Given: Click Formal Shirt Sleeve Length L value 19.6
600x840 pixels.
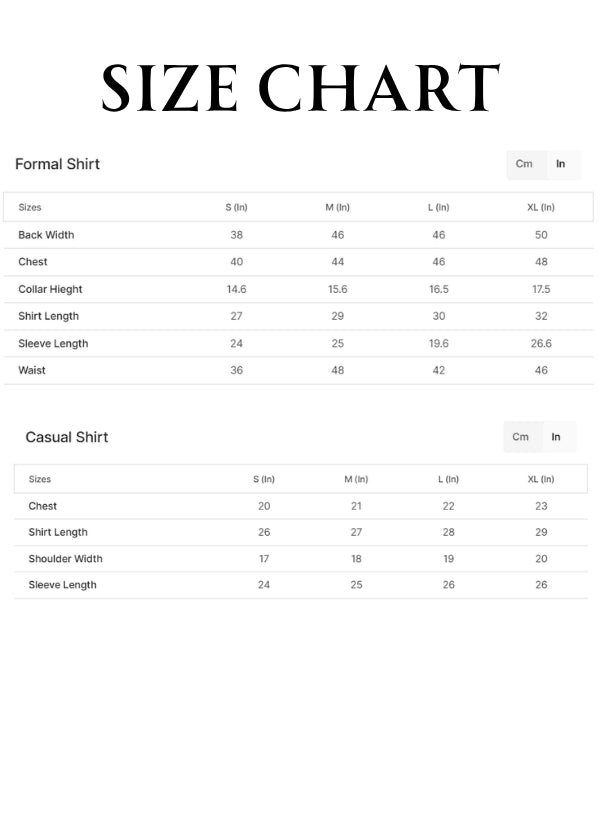Looking at the screenshot, I should 438,343.
